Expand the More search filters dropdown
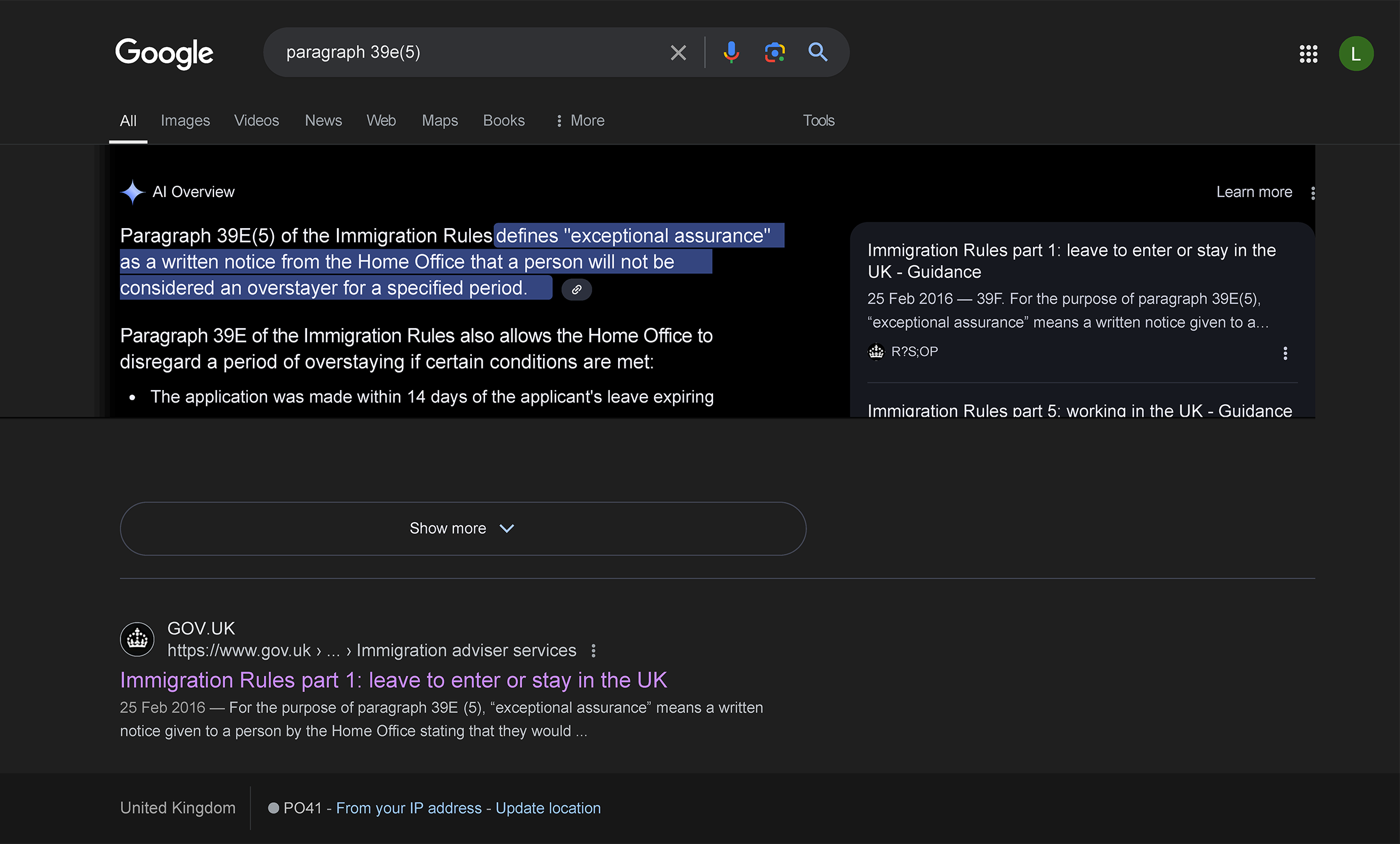 (580, 120)
